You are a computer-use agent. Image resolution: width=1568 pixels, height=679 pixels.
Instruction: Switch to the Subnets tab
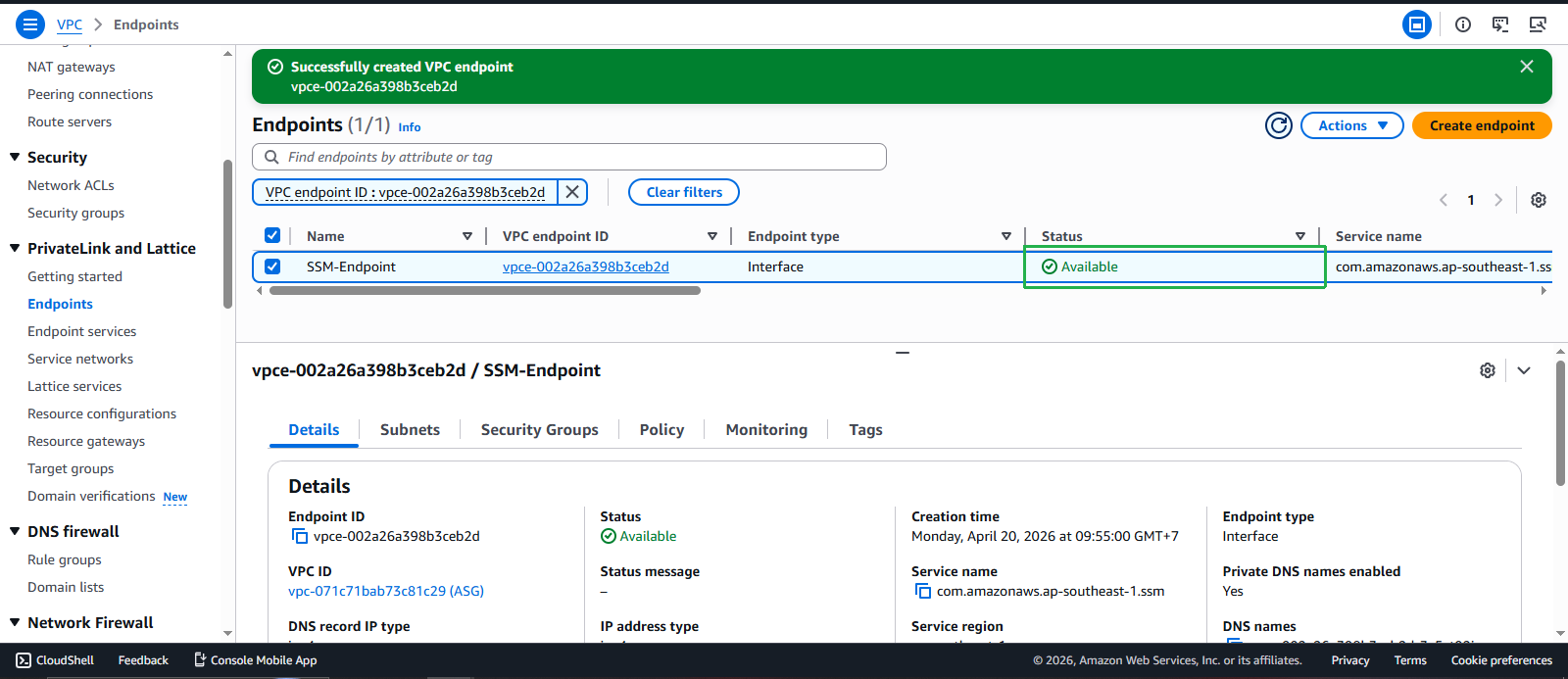pyautogui.click(x=410, y=429)
